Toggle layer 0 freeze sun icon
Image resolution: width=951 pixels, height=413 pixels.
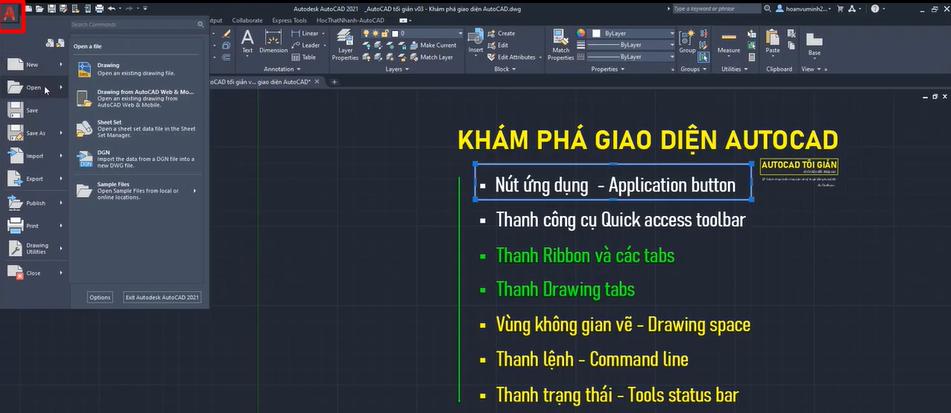[x=375, y=33]
